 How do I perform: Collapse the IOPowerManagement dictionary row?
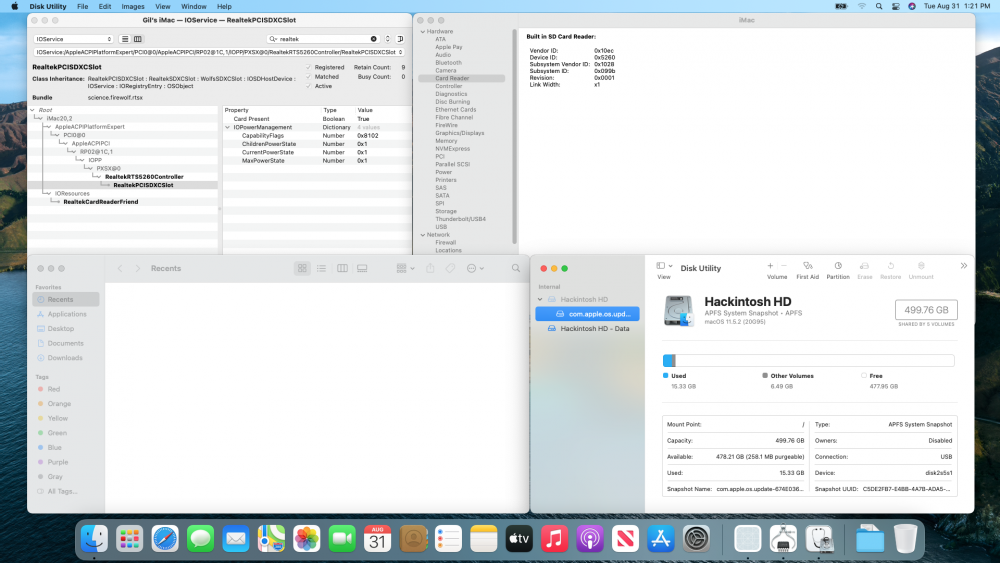coord(228,128)
